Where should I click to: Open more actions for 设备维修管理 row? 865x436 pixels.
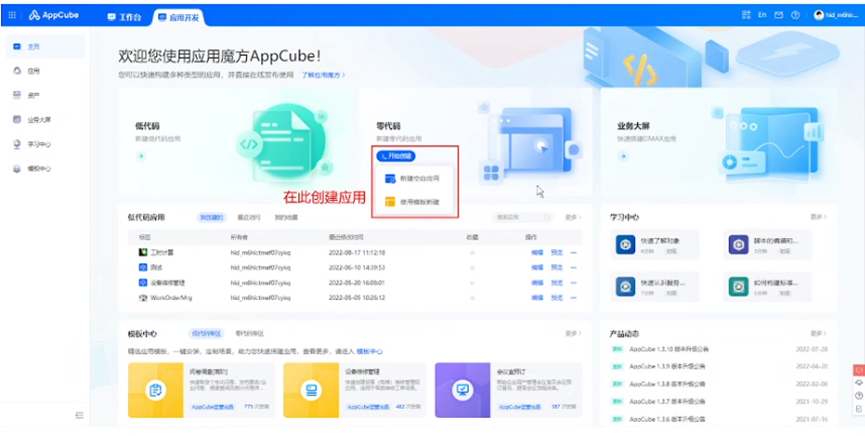[x=574, y=283]
